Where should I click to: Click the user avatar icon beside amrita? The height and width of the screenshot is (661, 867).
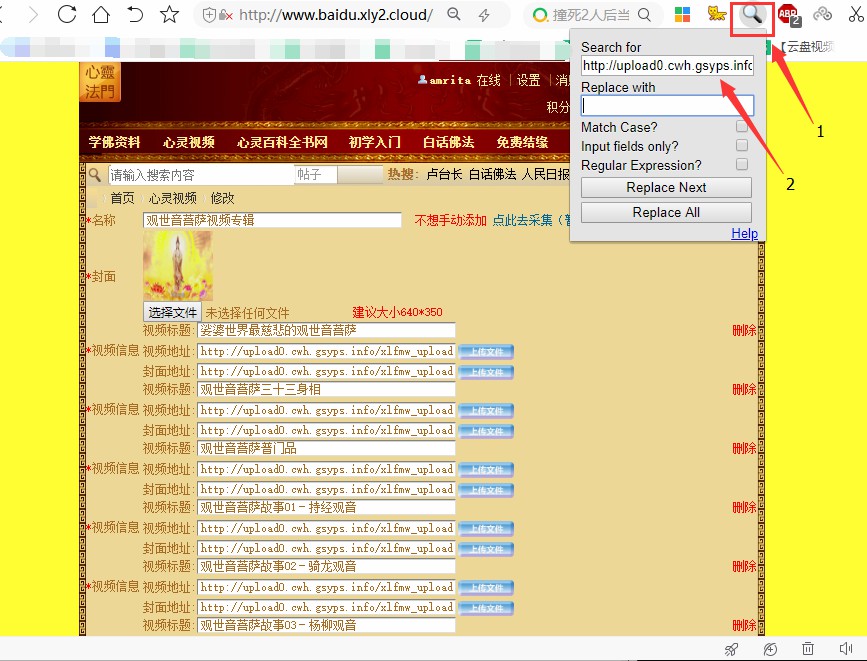pos(422,80)
